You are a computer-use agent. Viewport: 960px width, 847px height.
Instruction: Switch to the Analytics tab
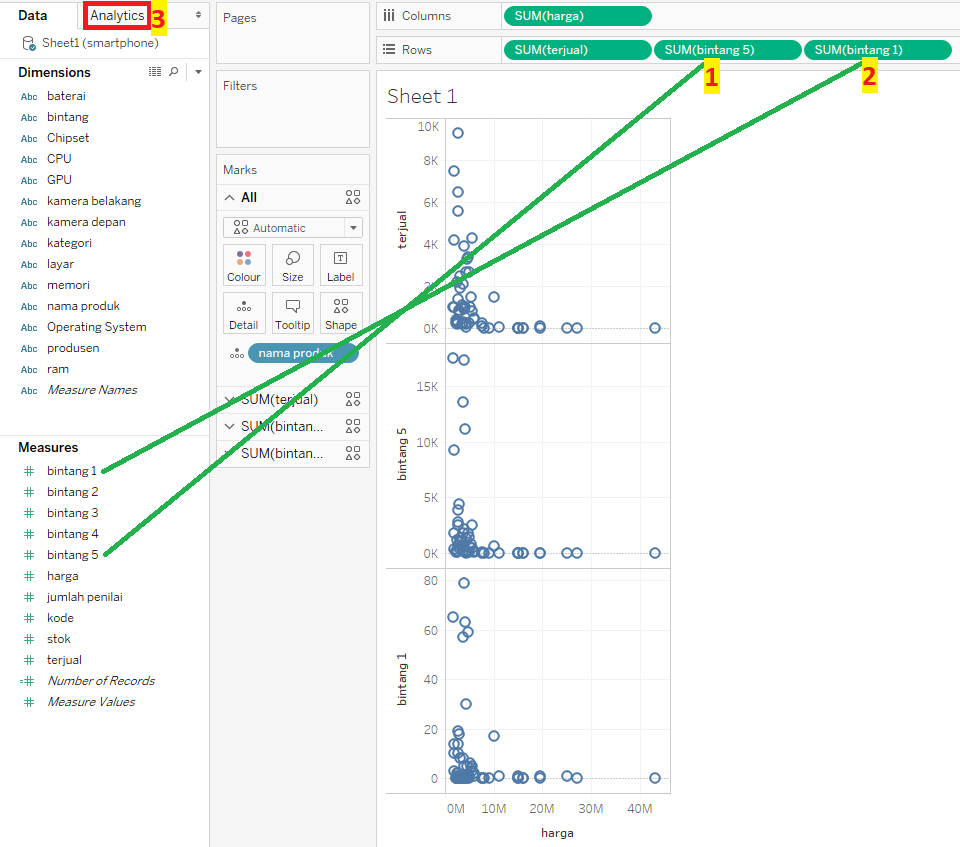[116, 15]
